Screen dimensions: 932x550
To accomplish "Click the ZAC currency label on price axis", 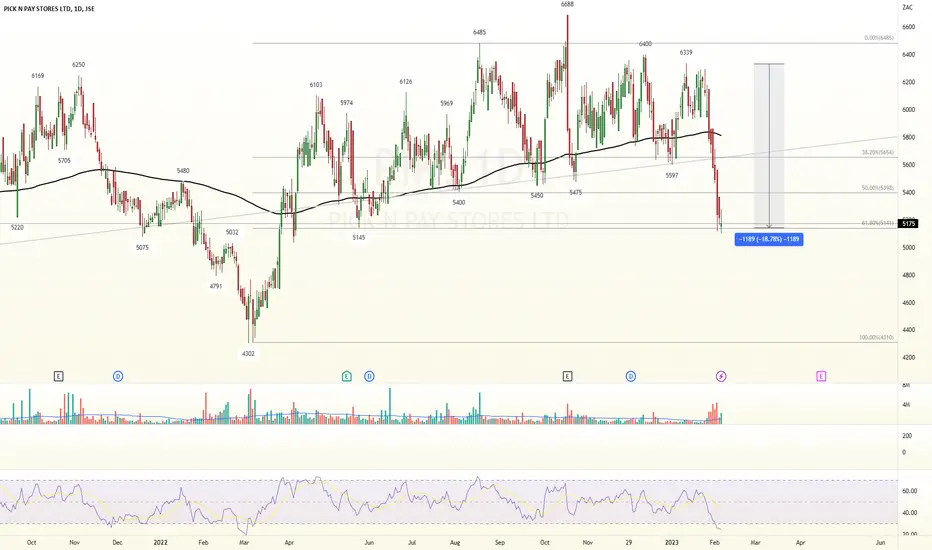I will pos(908,7).
